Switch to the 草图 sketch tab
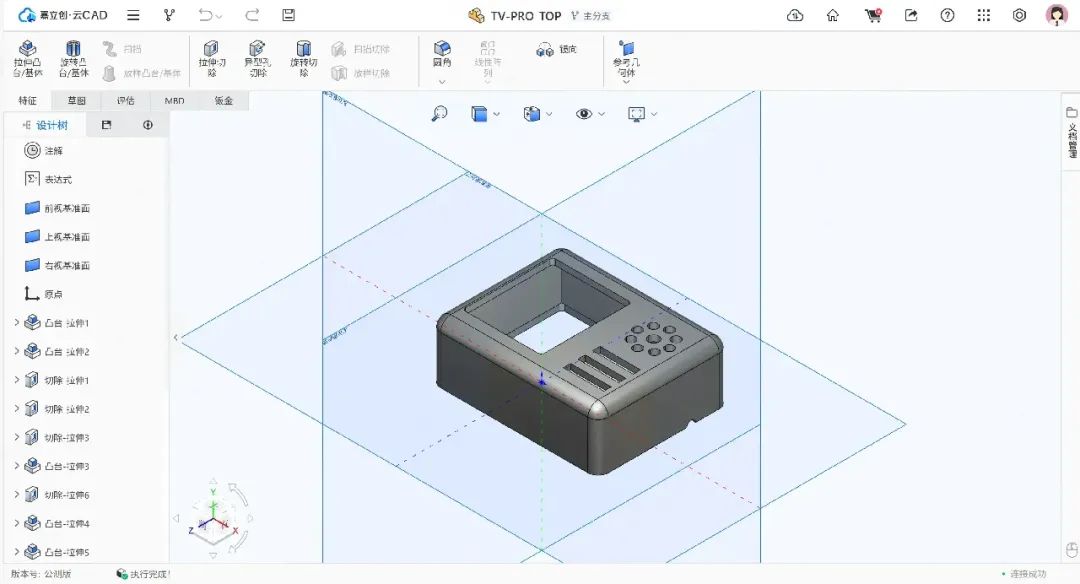This screenshot has width=1080, height=584. pos(77,100)
